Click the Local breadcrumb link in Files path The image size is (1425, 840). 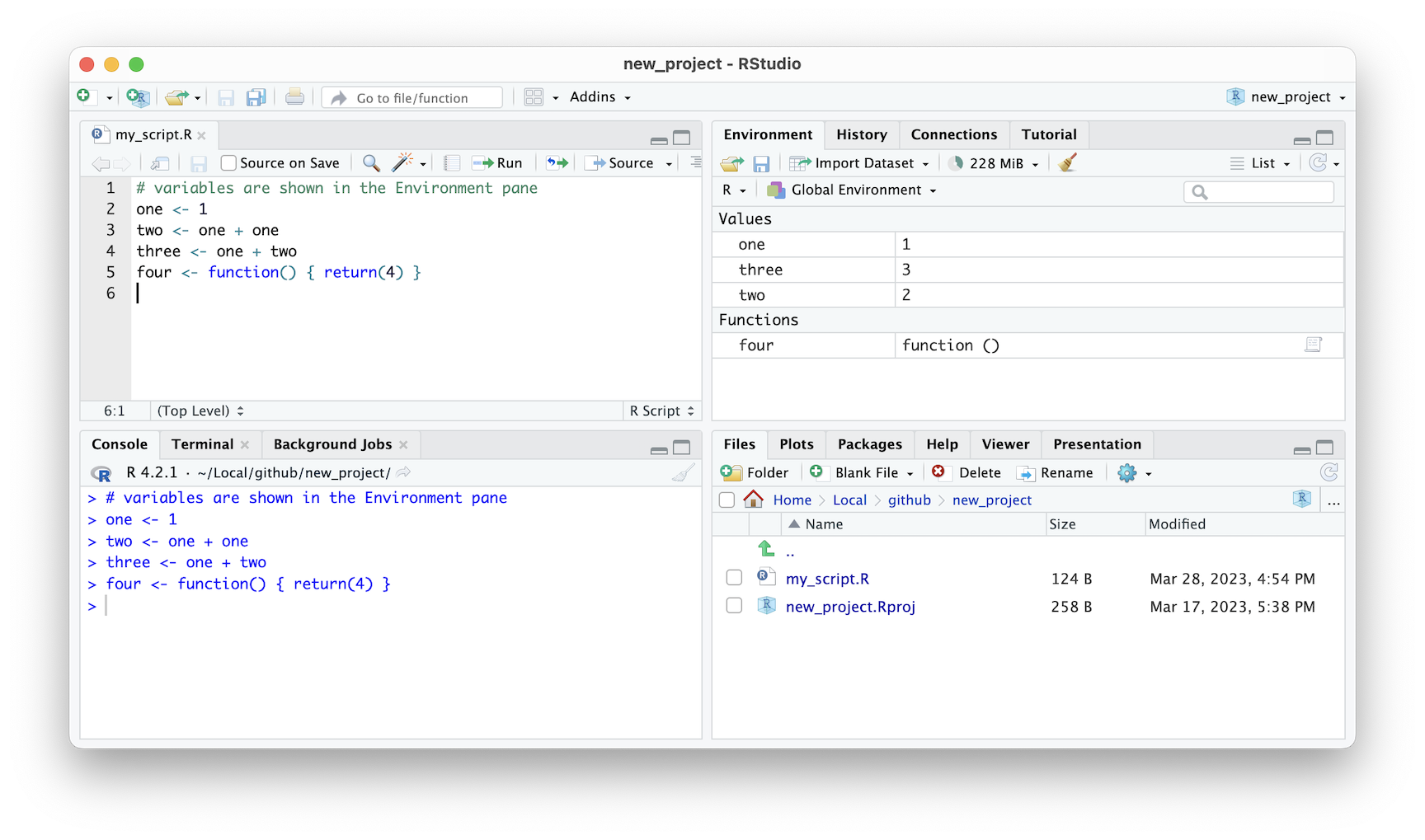click(849, 500)
